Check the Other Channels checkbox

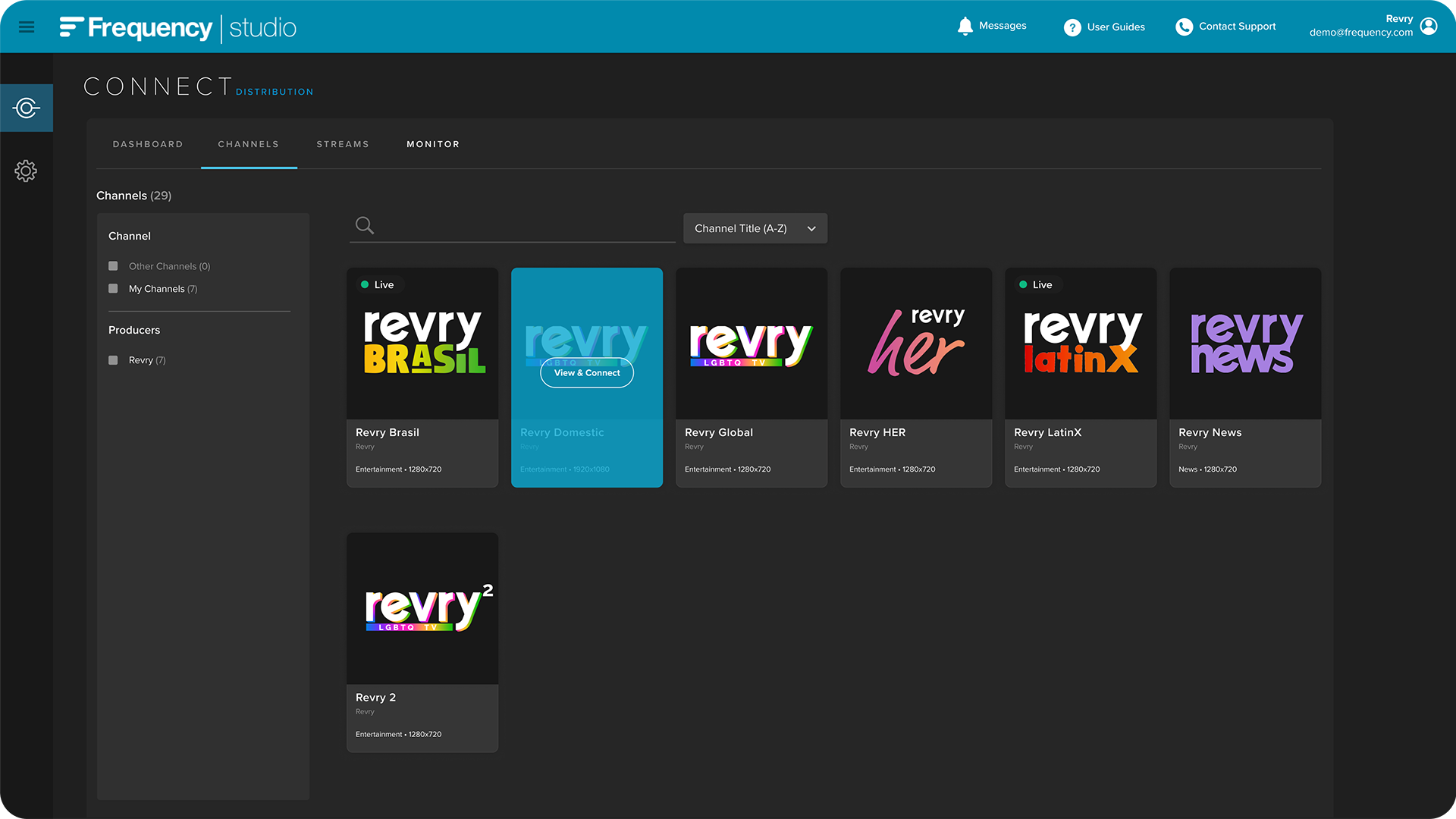(113, 266)
